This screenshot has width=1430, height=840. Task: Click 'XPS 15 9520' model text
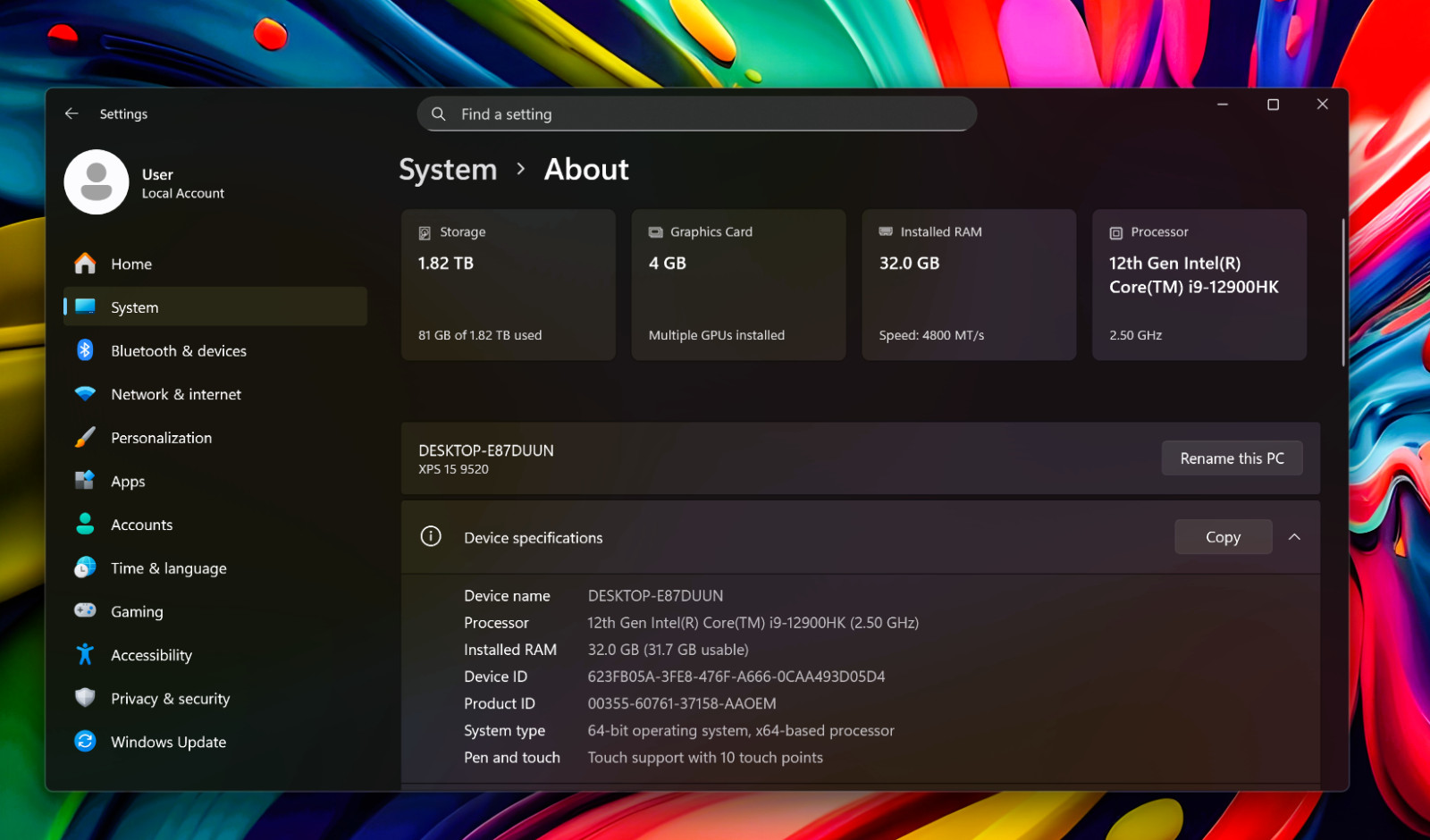coord(453,469)
